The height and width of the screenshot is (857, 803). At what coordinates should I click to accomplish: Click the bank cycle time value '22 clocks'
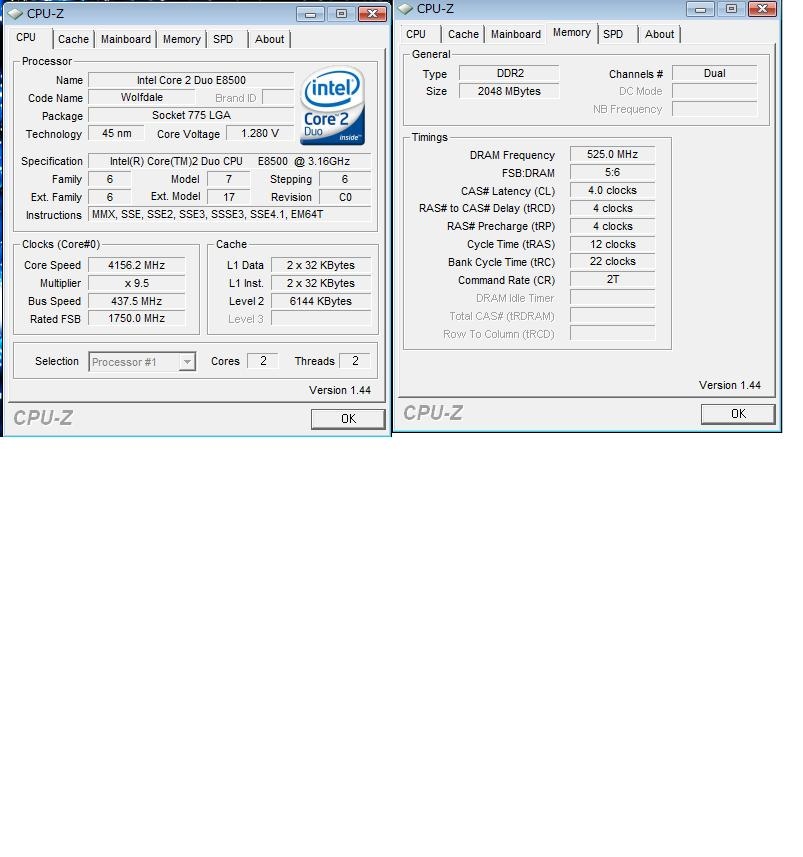coord(612,261)
